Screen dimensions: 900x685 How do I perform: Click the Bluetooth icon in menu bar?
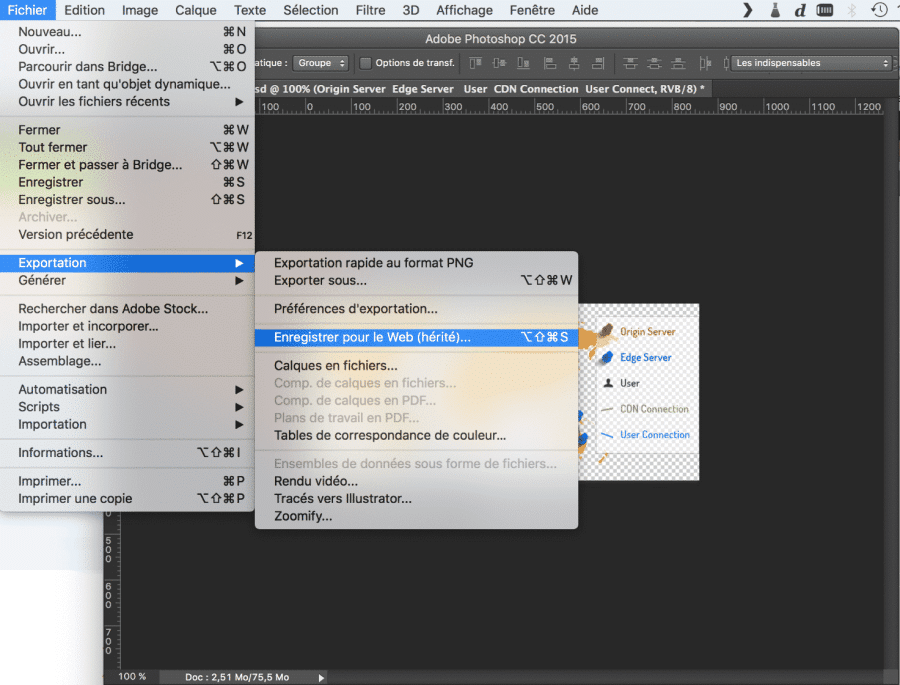853,10
